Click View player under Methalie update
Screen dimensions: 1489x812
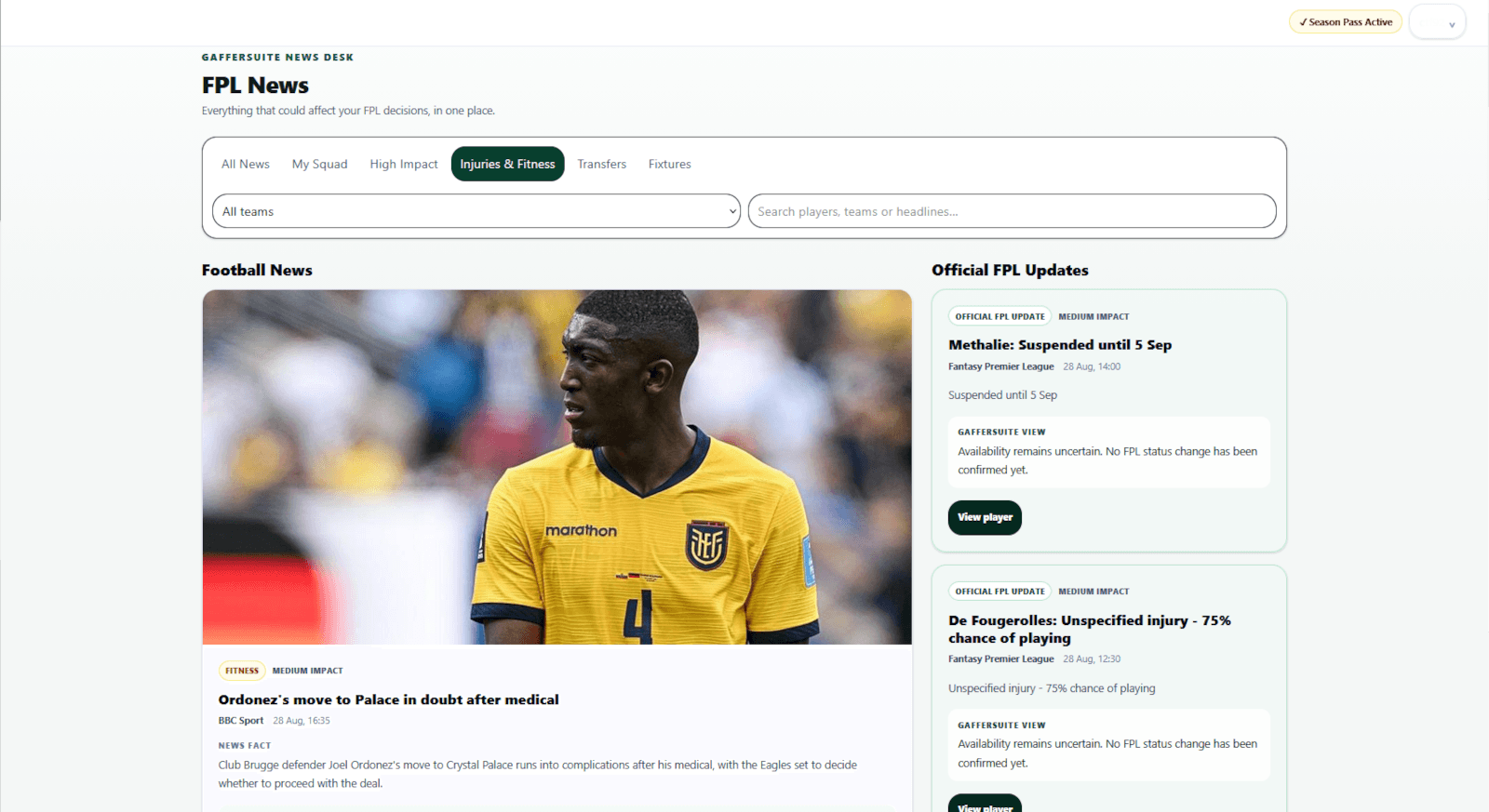tap(985, 517)
